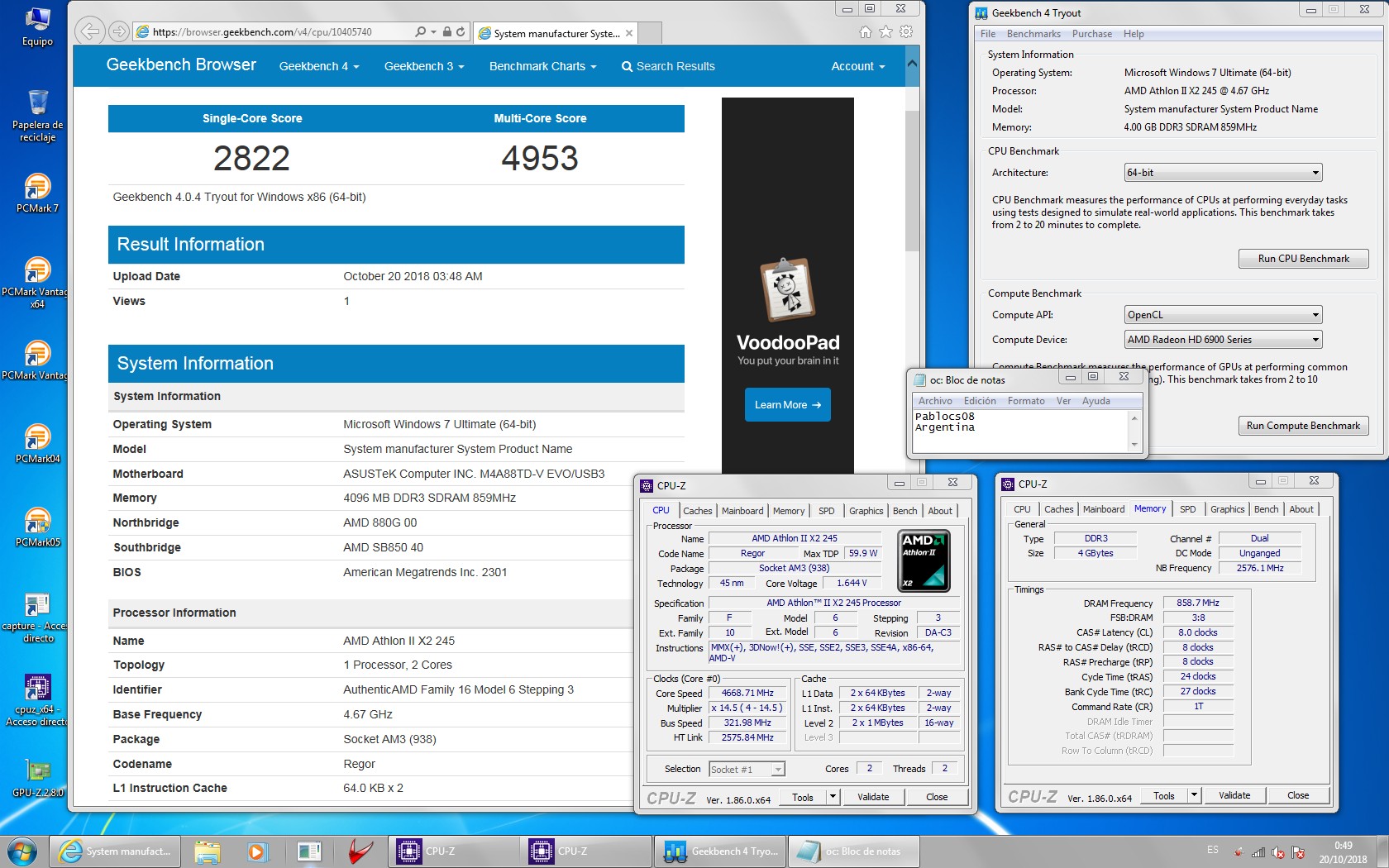1389x868 pixels.
Task: Open Geekbench 4 Tryout taskbar button
Action: (720, 851)
